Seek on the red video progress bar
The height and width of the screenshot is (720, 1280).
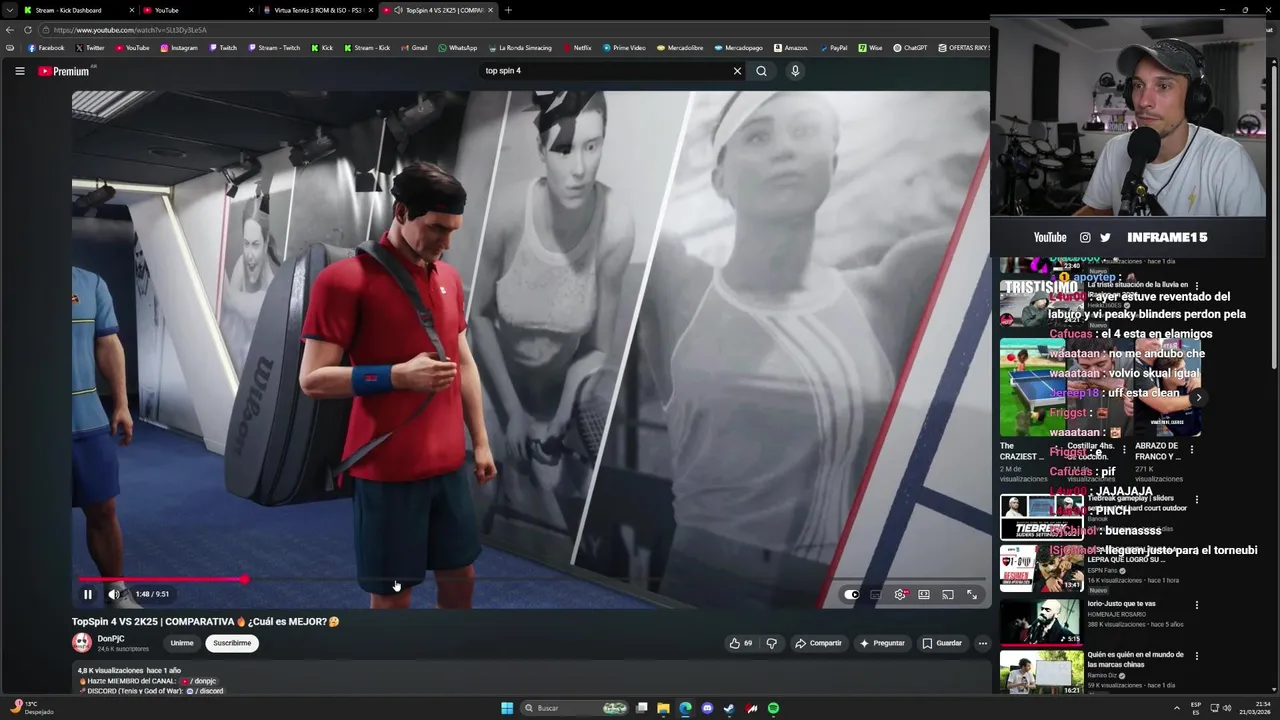point(162,579)
